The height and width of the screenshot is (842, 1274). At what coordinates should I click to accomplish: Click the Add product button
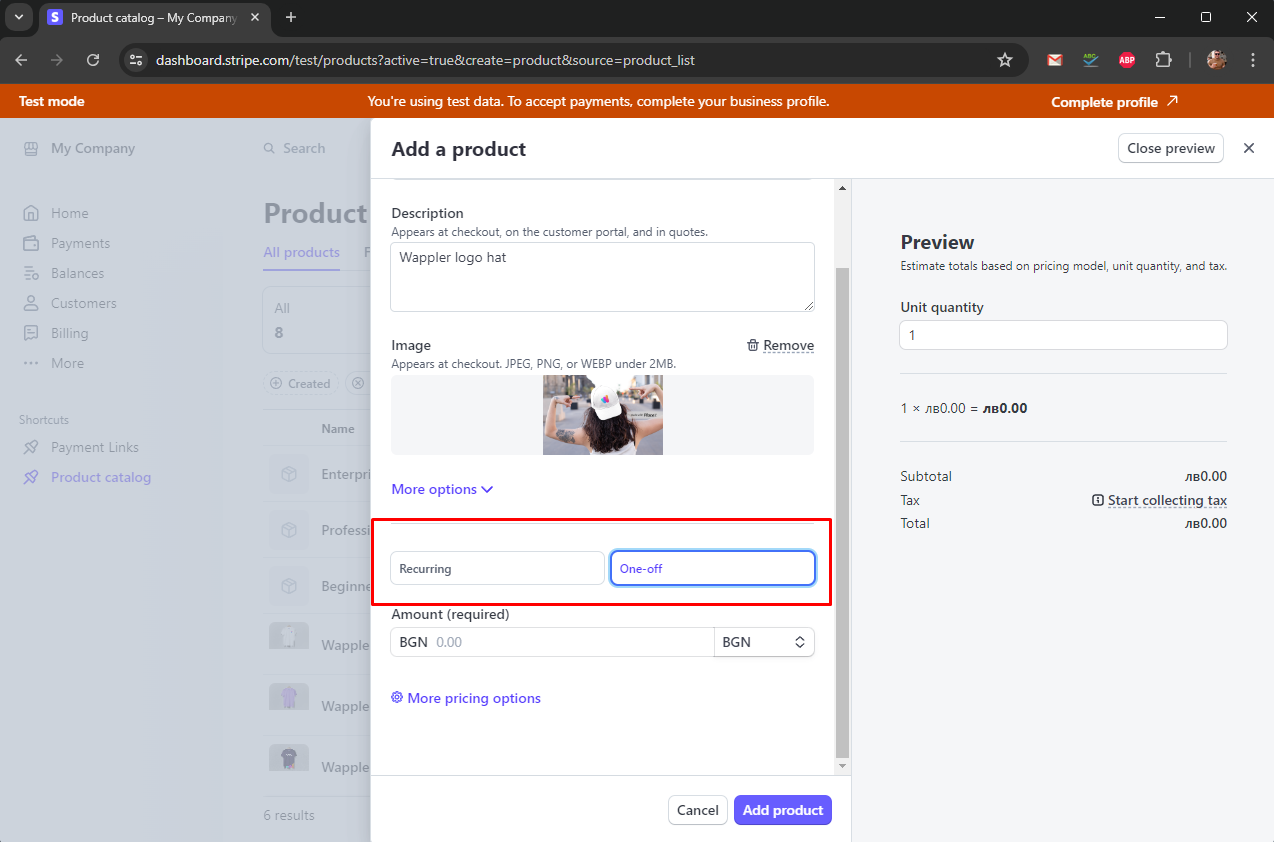click(782, 810)
